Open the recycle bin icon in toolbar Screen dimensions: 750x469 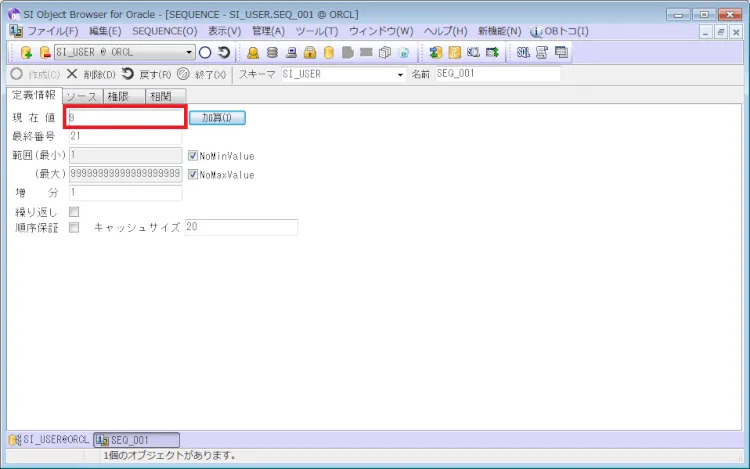[x=404, y=52]
